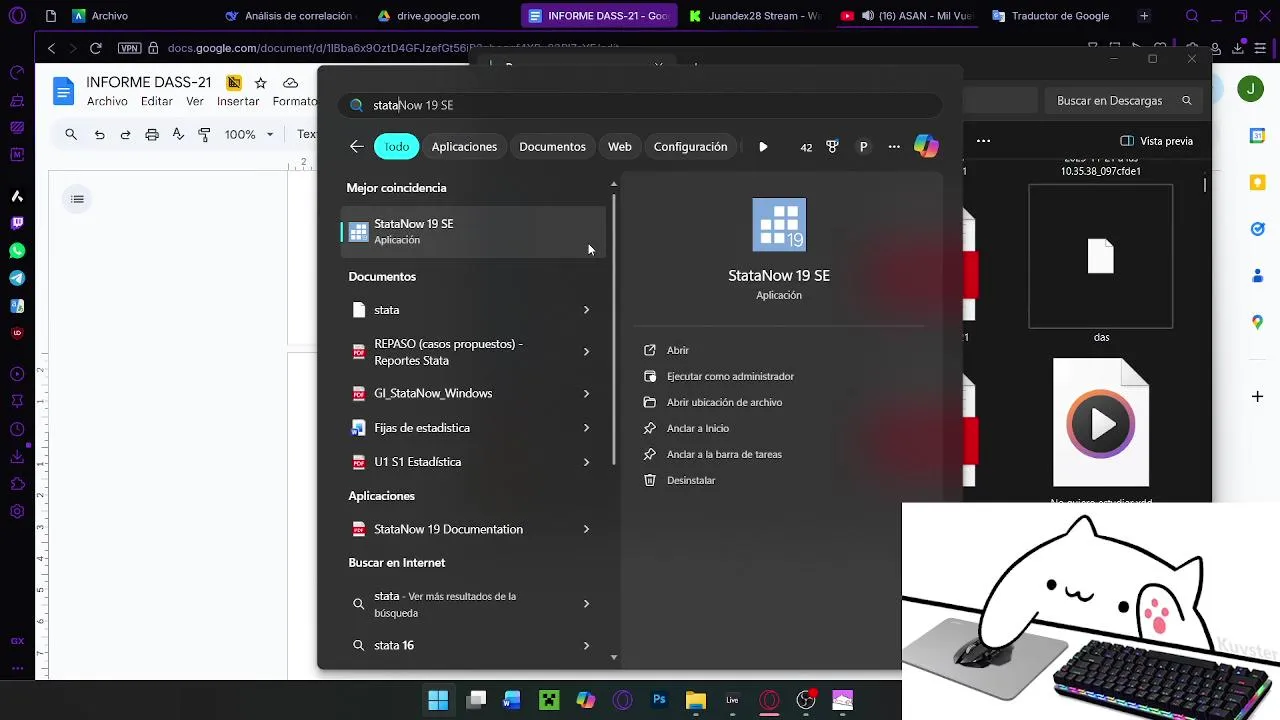Click the P profile icon in search
Viewport: 1280px width, 720px height.
coord(863,147)
